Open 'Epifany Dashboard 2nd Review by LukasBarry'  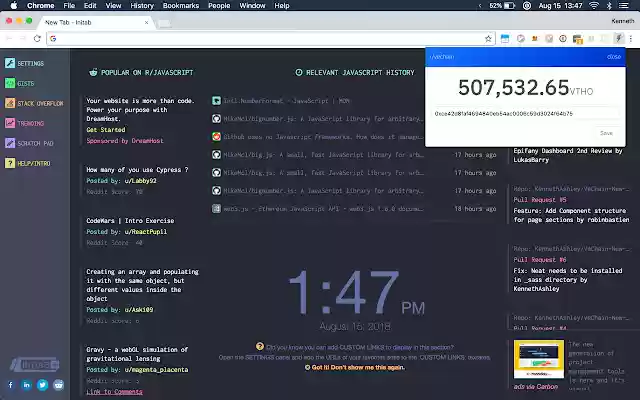568,155
